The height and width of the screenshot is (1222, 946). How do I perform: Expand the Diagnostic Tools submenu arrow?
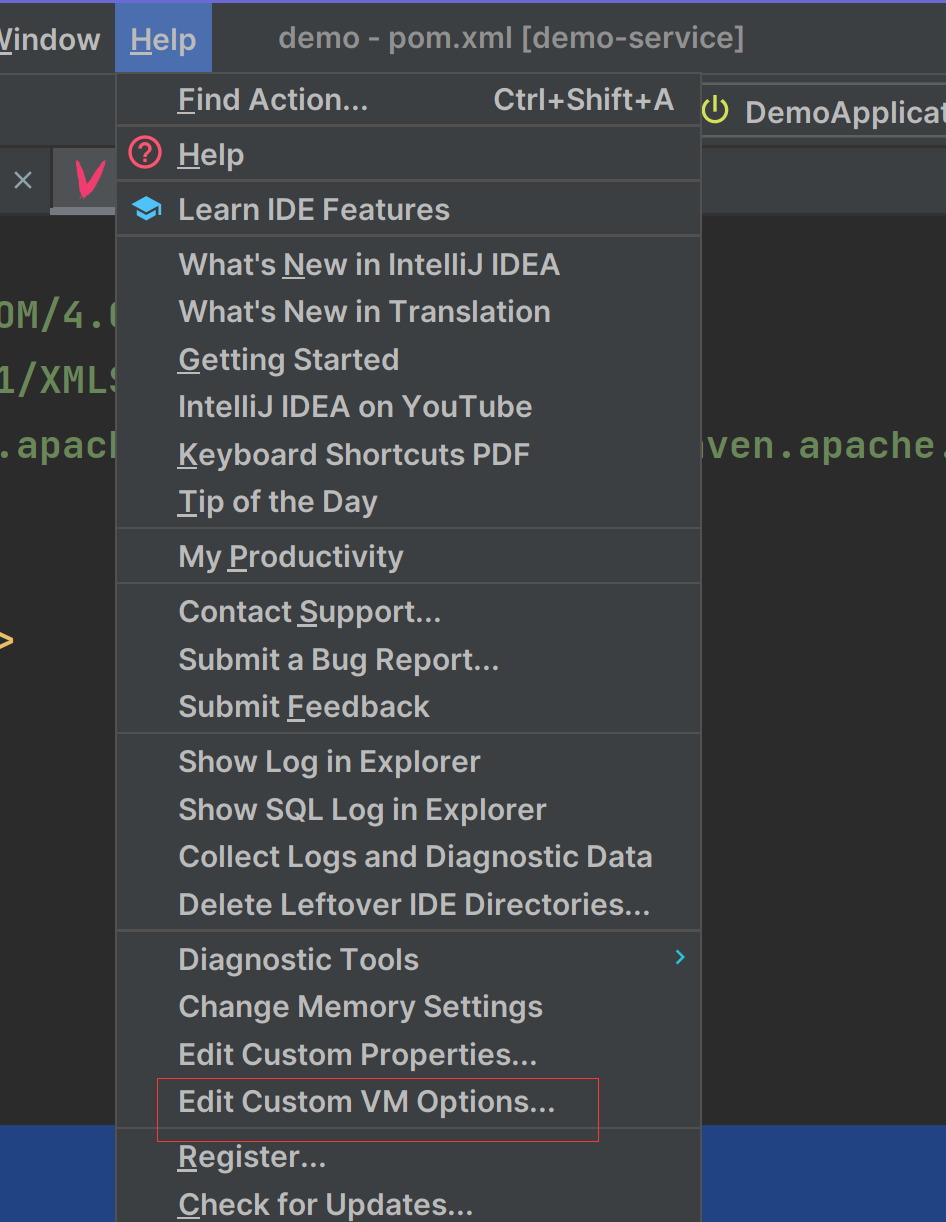coord(680,958)
